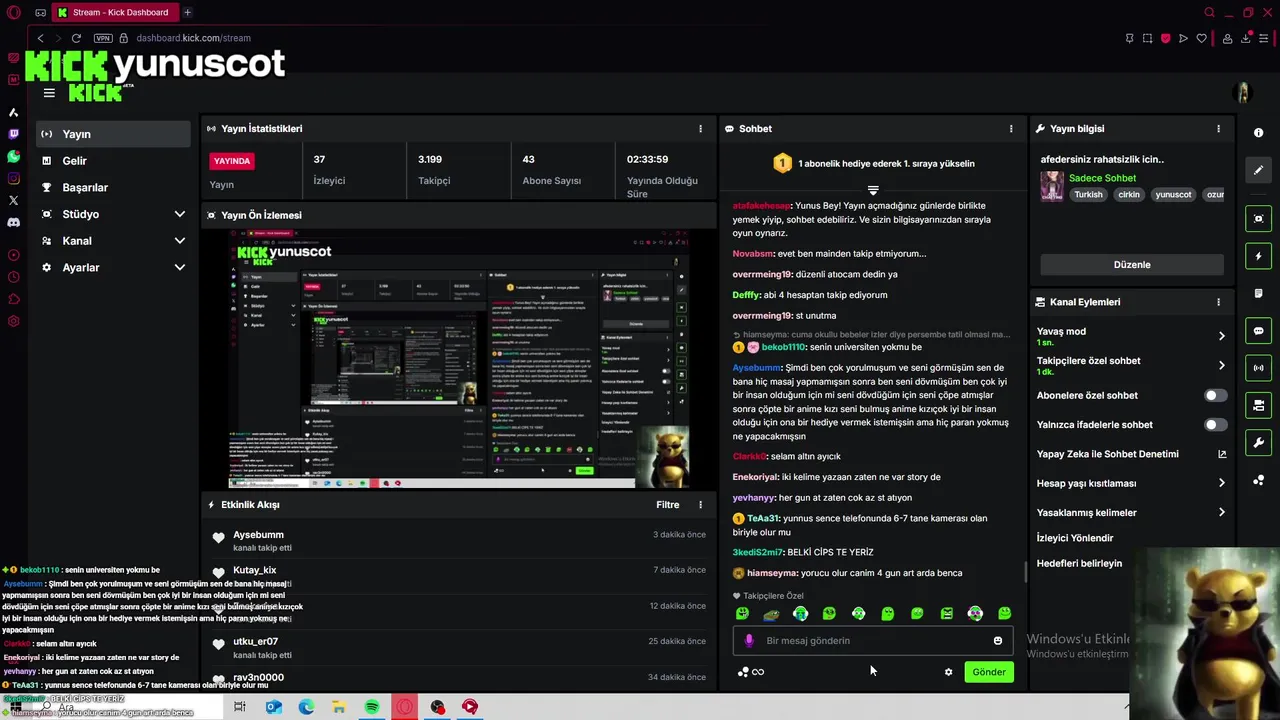
Task: Open the hamburger menu next to the Kick logo
Action: point(49,93)
